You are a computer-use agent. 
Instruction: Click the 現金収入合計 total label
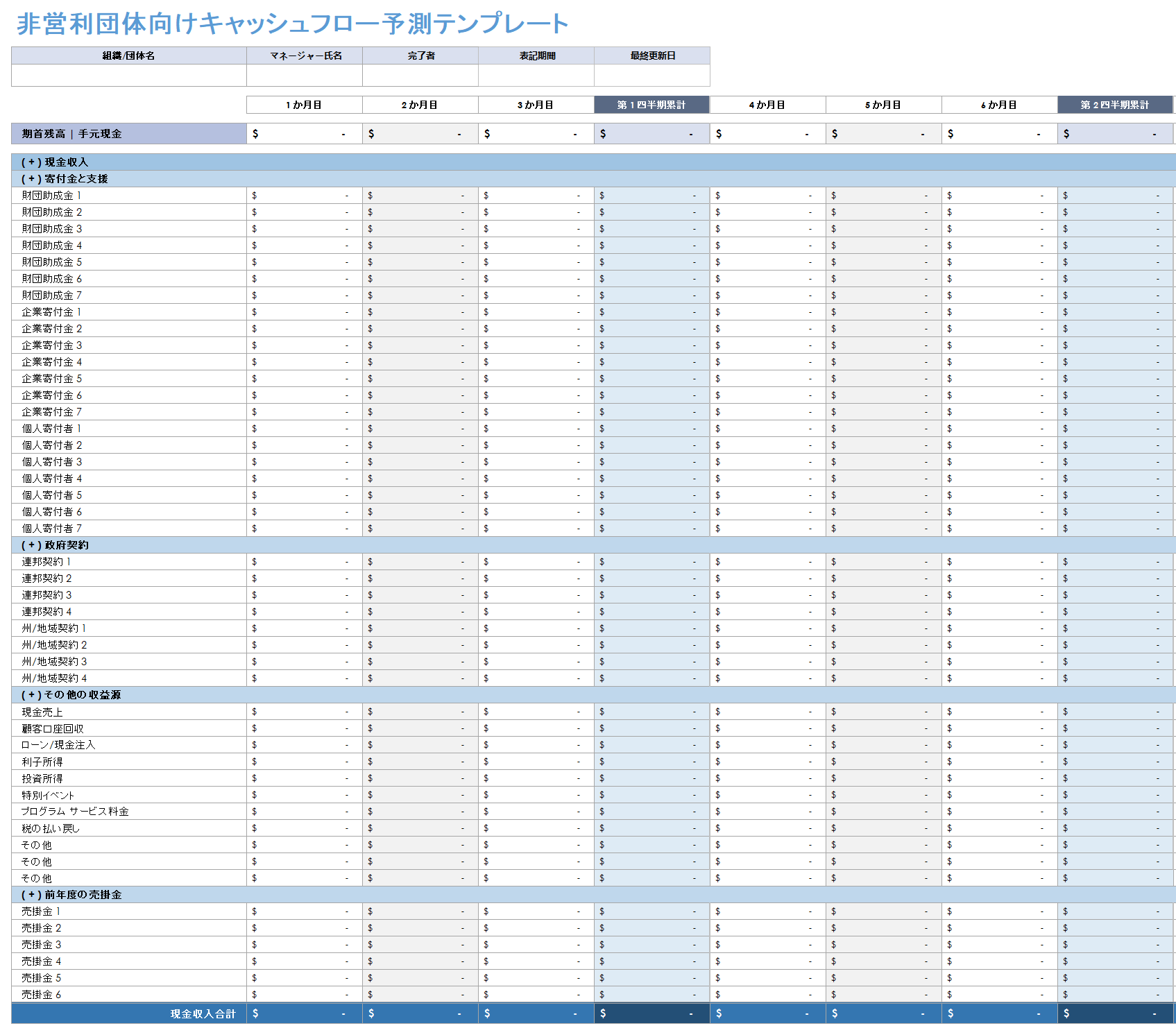click(203, 1014)
